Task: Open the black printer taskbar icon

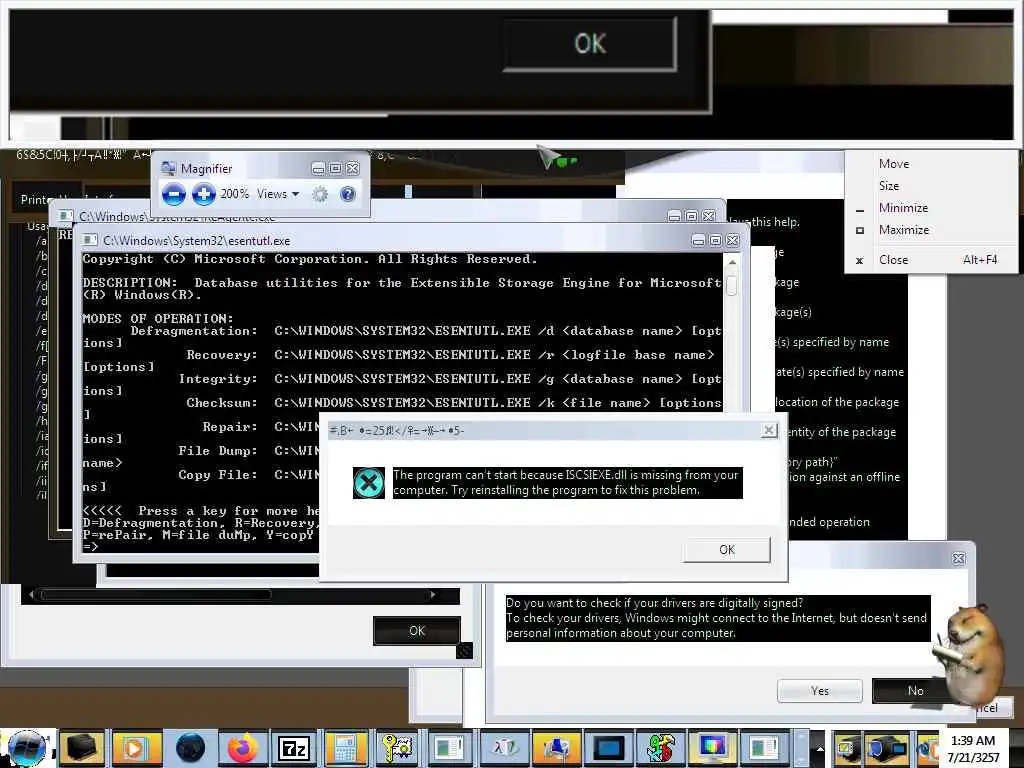Action: [82, 748]
